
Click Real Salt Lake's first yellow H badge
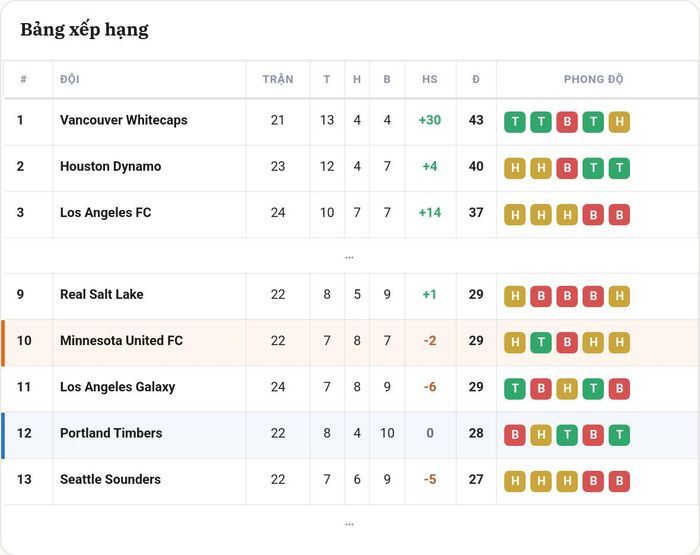tap(515, 296)
